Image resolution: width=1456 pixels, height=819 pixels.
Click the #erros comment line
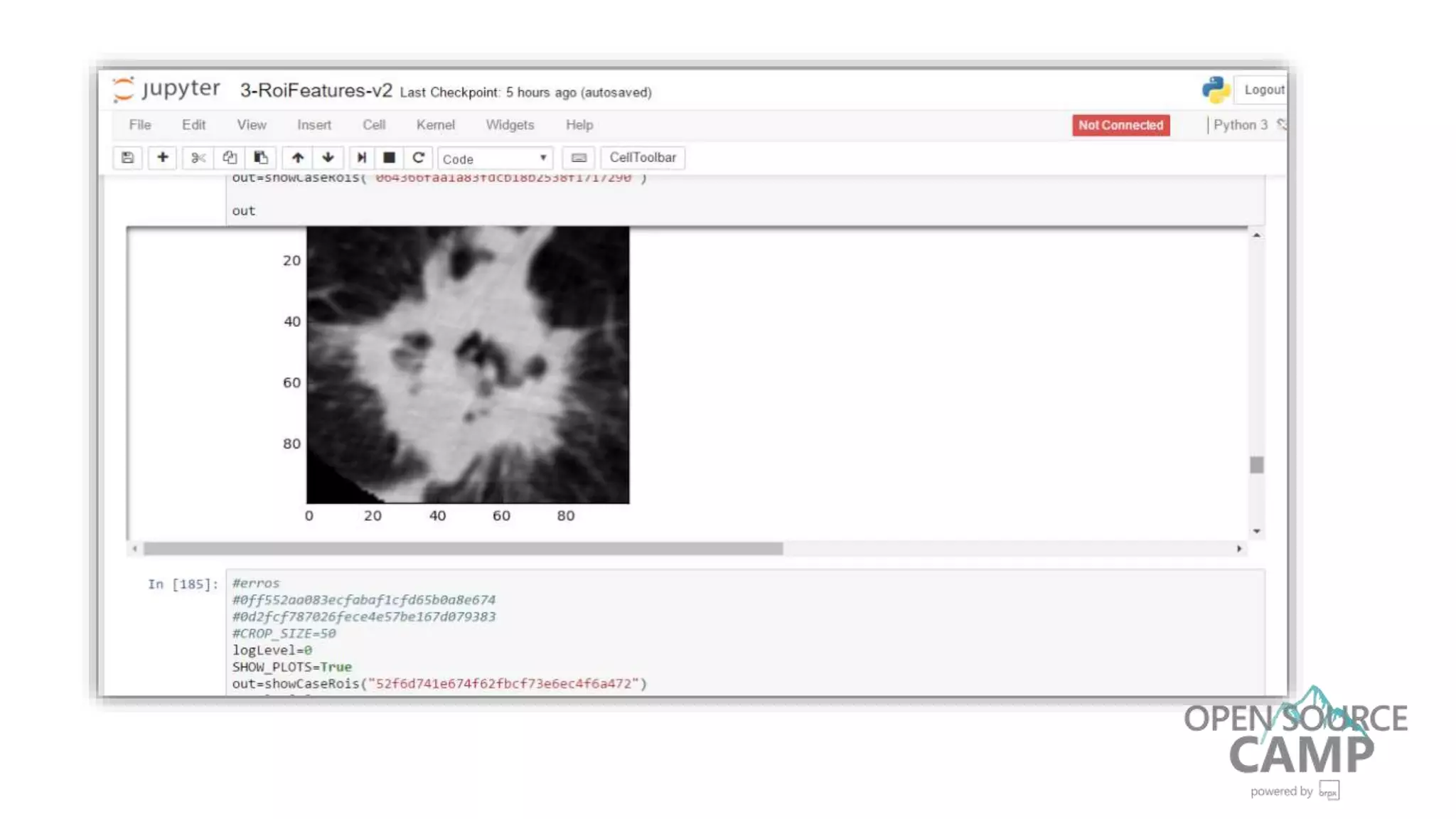(256, 583)
